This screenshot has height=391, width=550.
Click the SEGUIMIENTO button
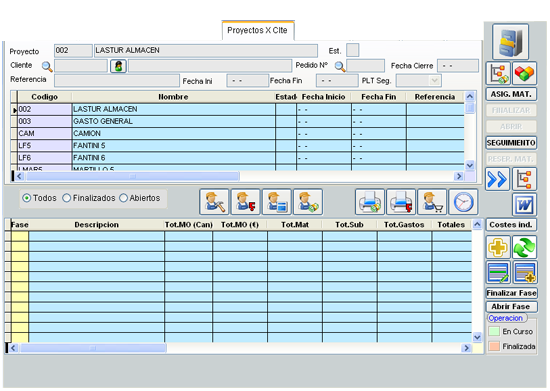pos(511,143)
